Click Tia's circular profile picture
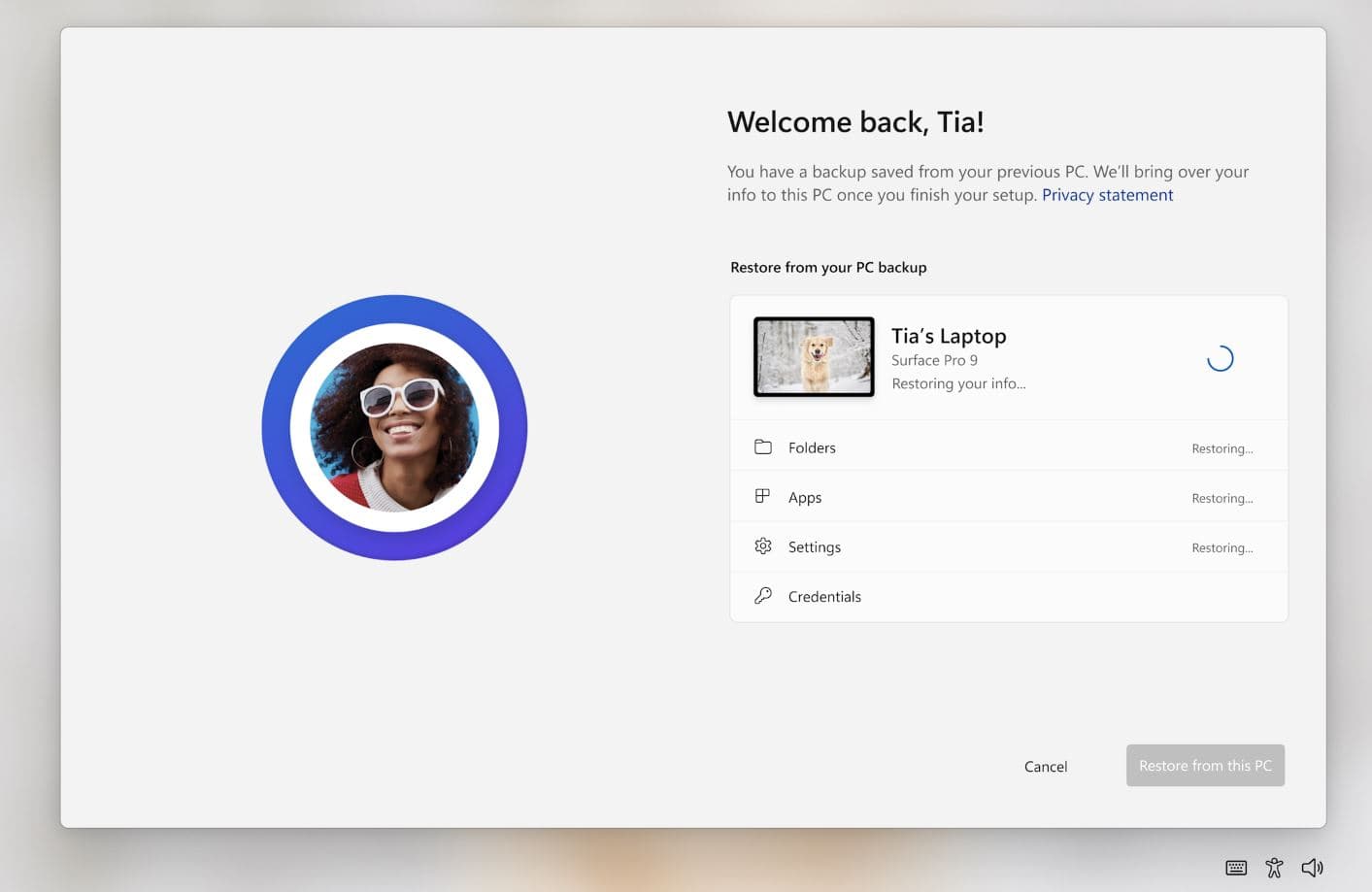This screenshot has width=1372, height=892. click(x=394, y=427)
